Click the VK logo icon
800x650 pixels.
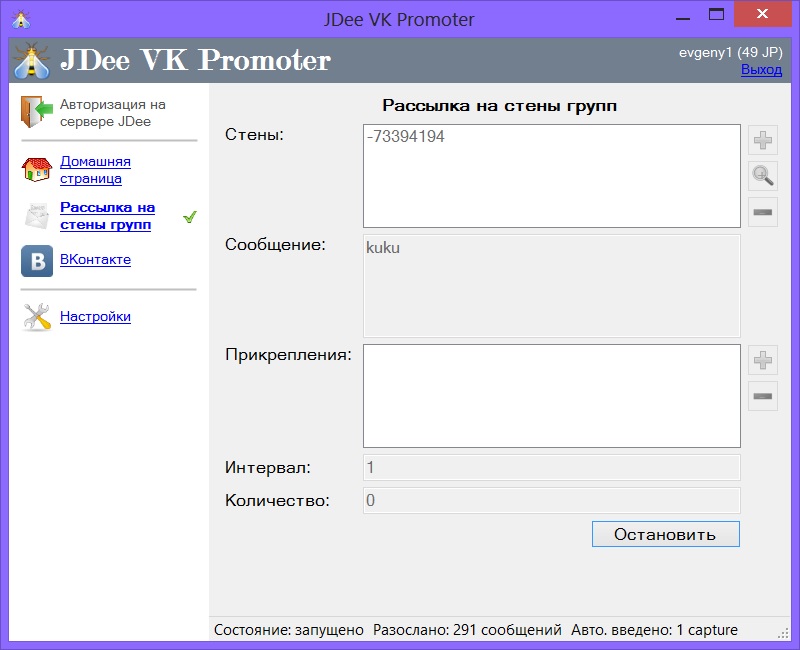[x=37, y=261]
